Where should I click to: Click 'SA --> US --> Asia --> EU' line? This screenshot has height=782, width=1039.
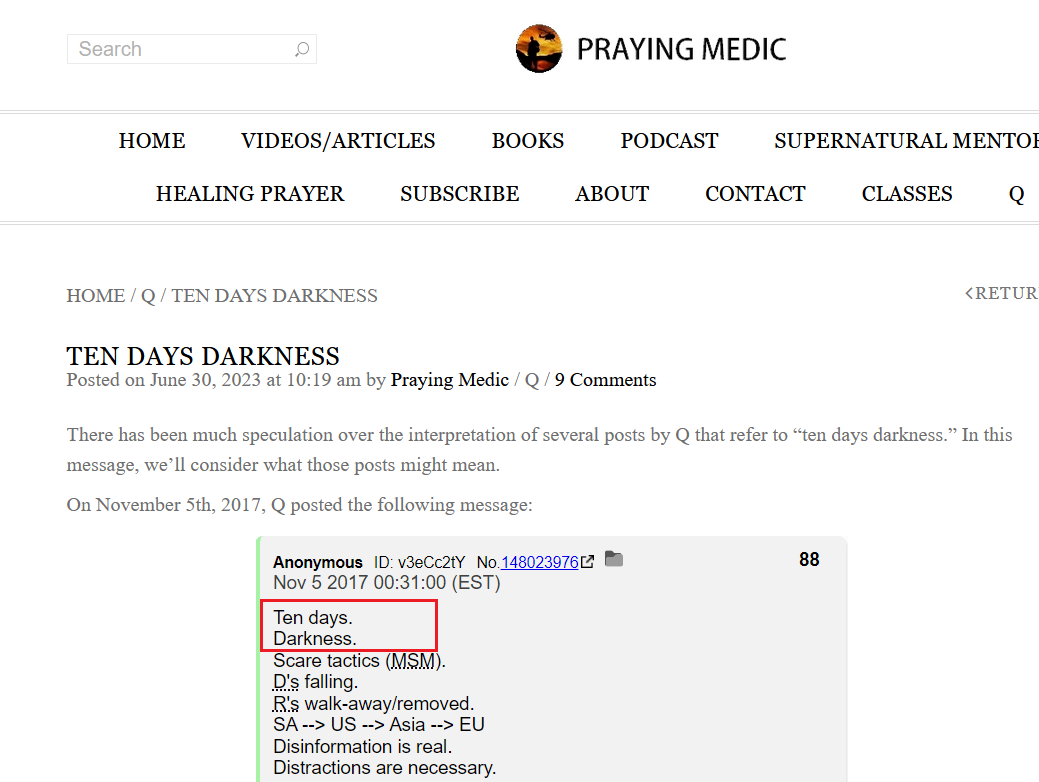pyautogui.click(x=379, y=724)
